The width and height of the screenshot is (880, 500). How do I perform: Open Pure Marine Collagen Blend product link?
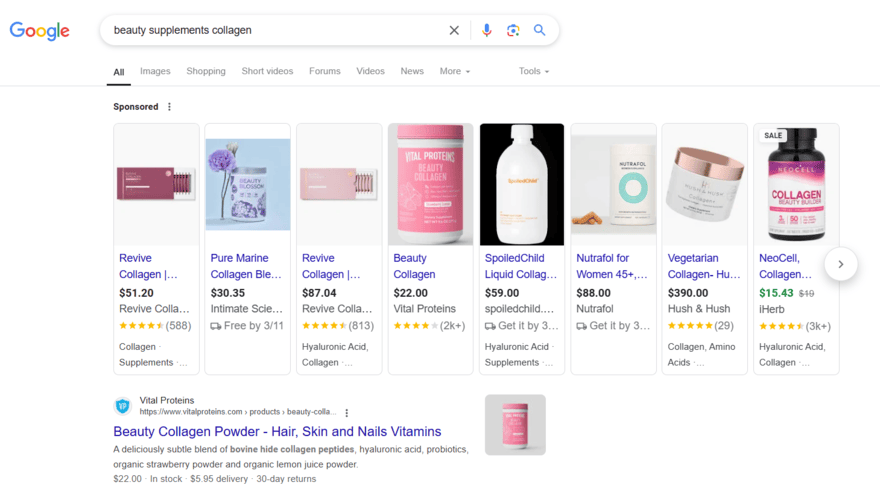tap(246, 266)
